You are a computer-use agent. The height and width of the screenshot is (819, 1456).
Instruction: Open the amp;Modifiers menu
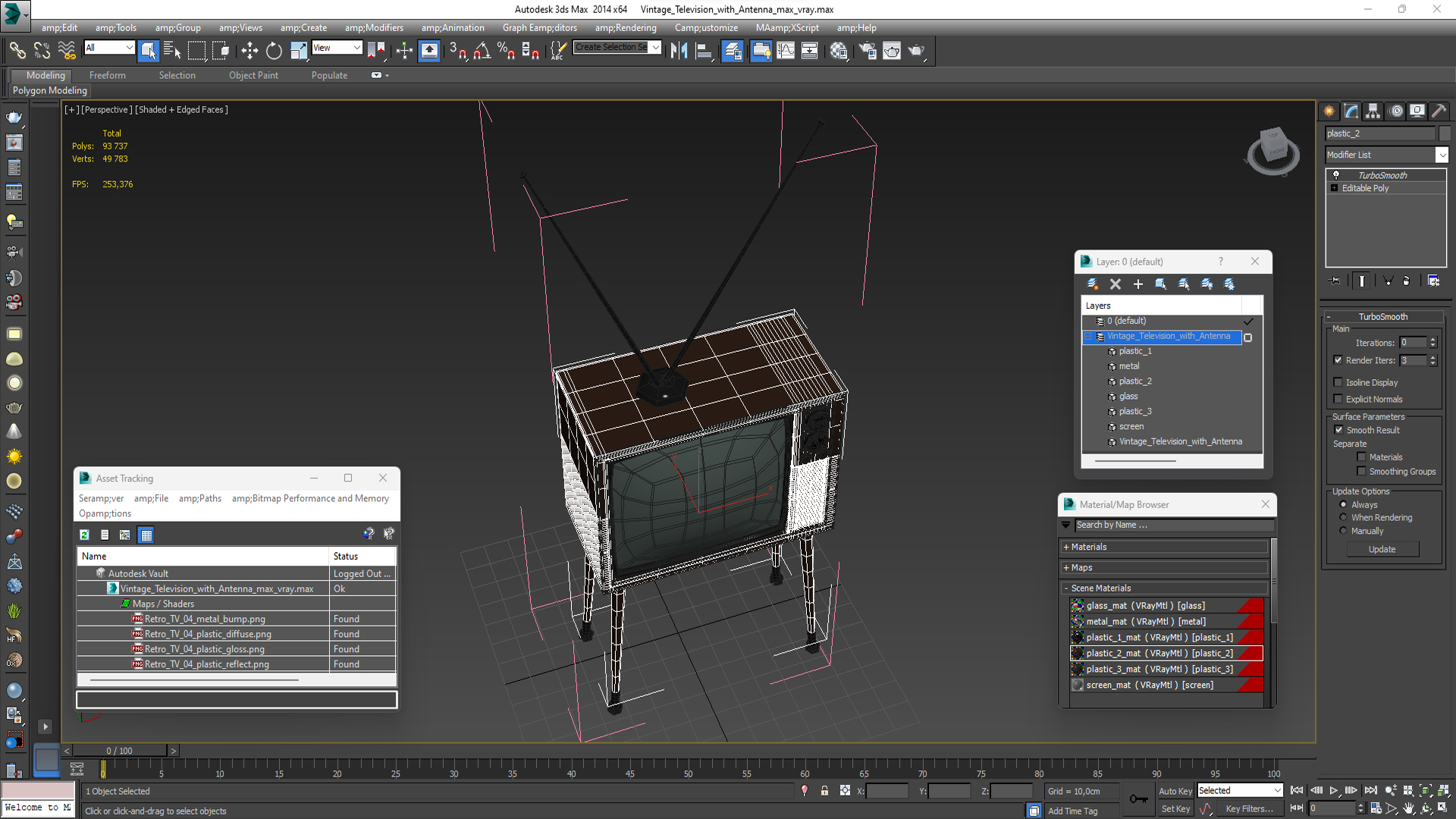pyautogui.click(x=374, y=27)
